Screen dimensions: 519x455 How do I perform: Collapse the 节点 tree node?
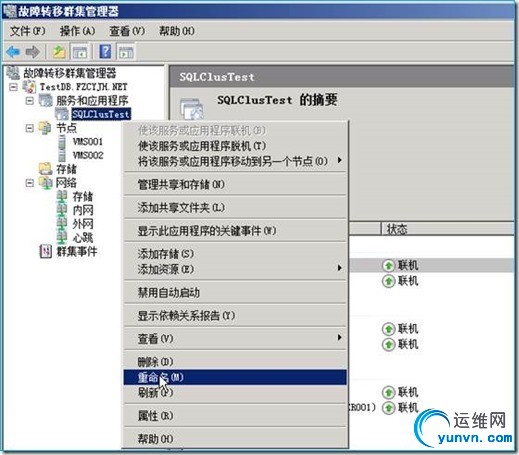(30, 128)
